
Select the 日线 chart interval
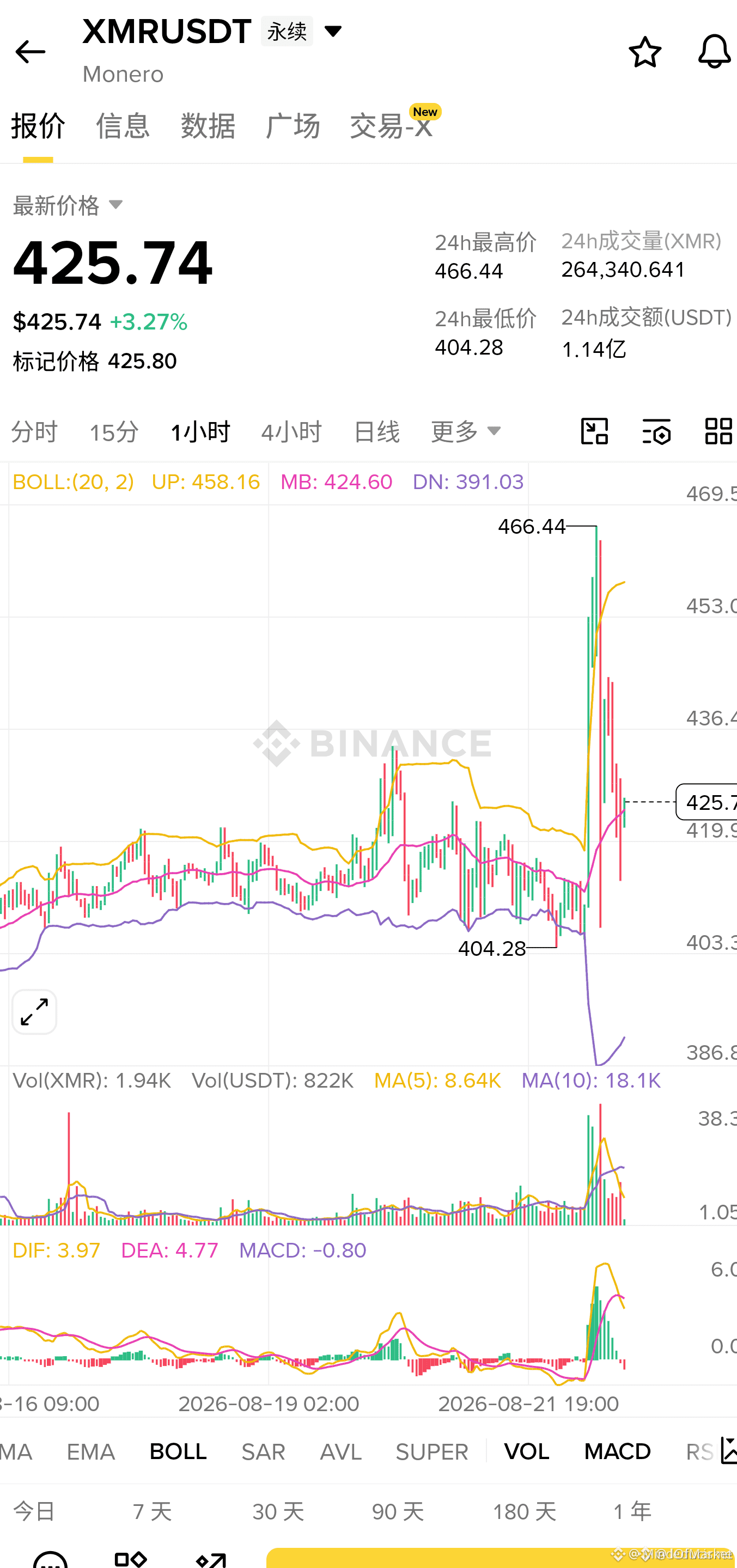click(377, 431)
